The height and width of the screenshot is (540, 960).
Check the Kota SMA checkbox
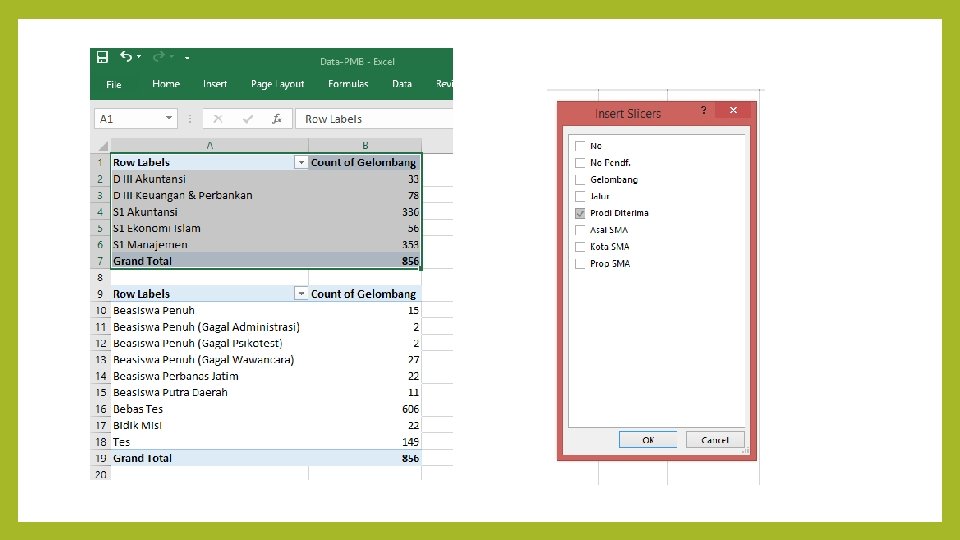[x=580, y=247]
